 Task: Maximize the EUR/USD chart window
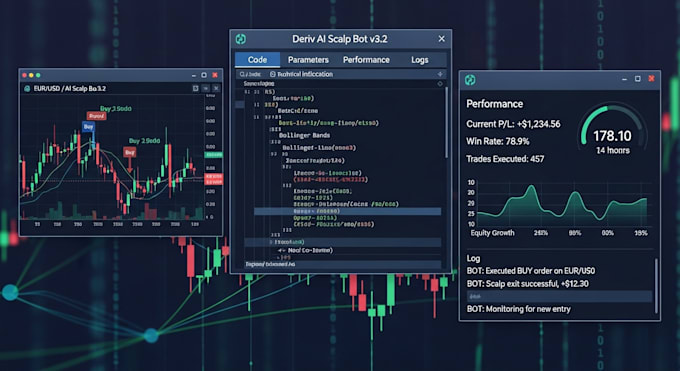click(x=204, y=75)
